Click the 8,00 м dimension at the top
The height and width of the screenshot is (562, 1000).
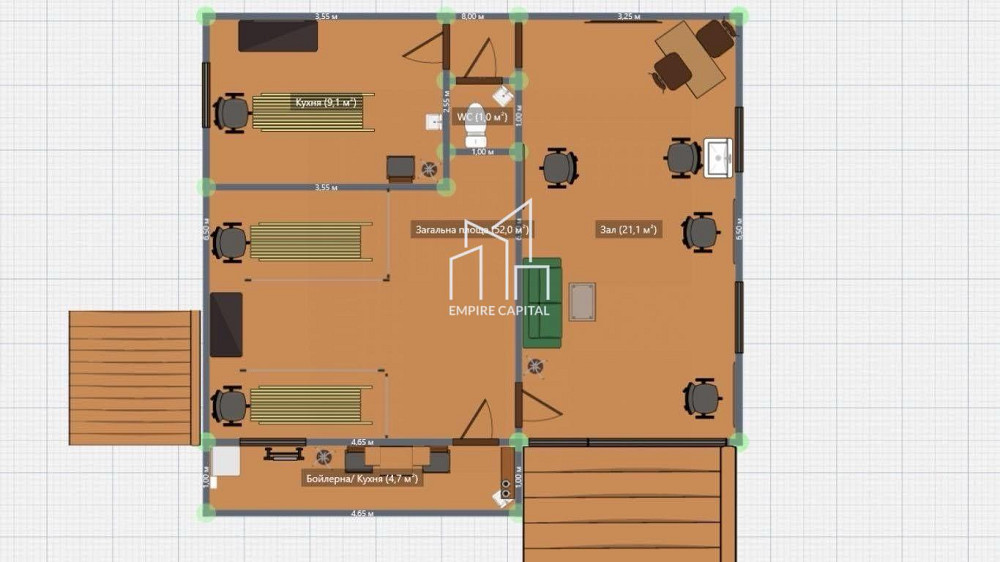coord(472,17)
